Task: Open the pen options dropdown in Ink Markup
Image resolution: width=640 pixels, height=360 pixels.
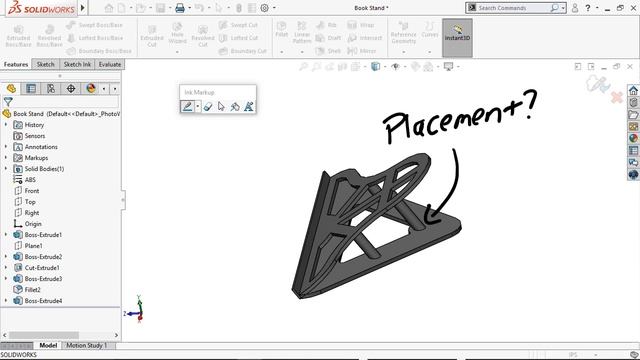Action: coord(198,107)
